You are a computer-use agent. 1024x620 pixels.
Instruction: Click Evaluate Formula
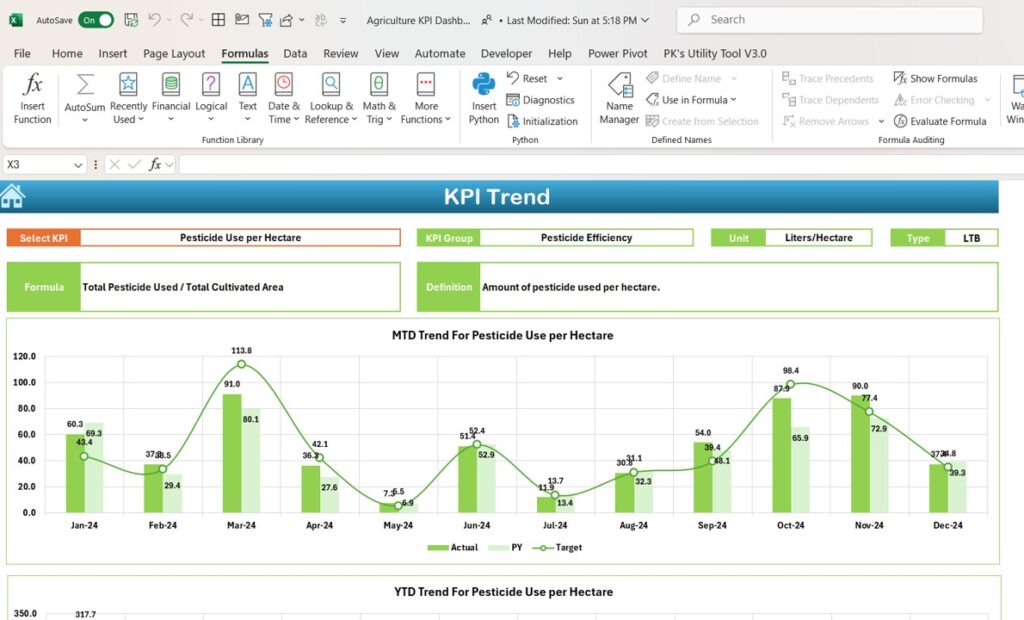point(940,122)
